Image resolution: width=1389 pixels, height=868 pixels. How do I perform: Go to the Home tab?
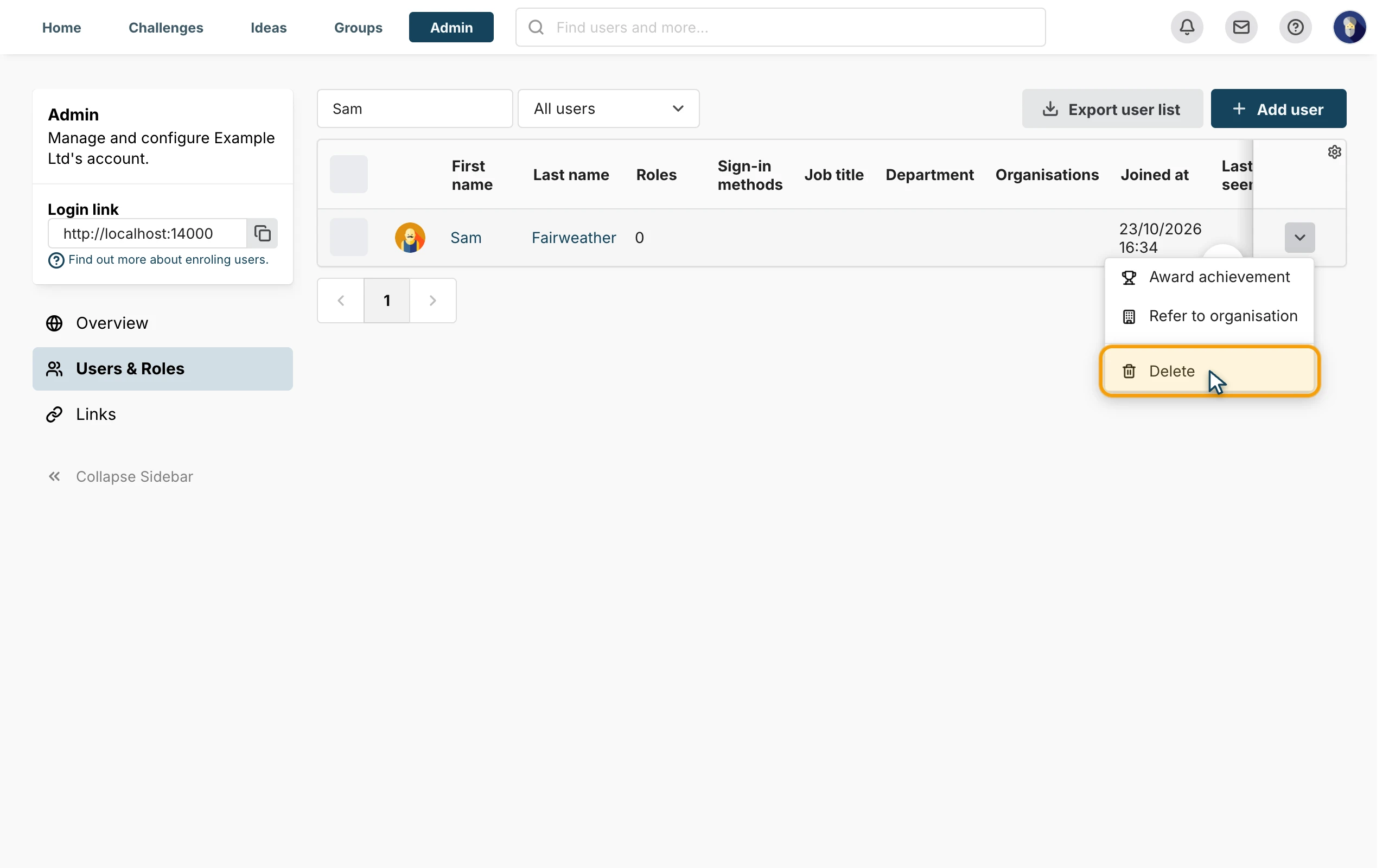coord(61,27)
